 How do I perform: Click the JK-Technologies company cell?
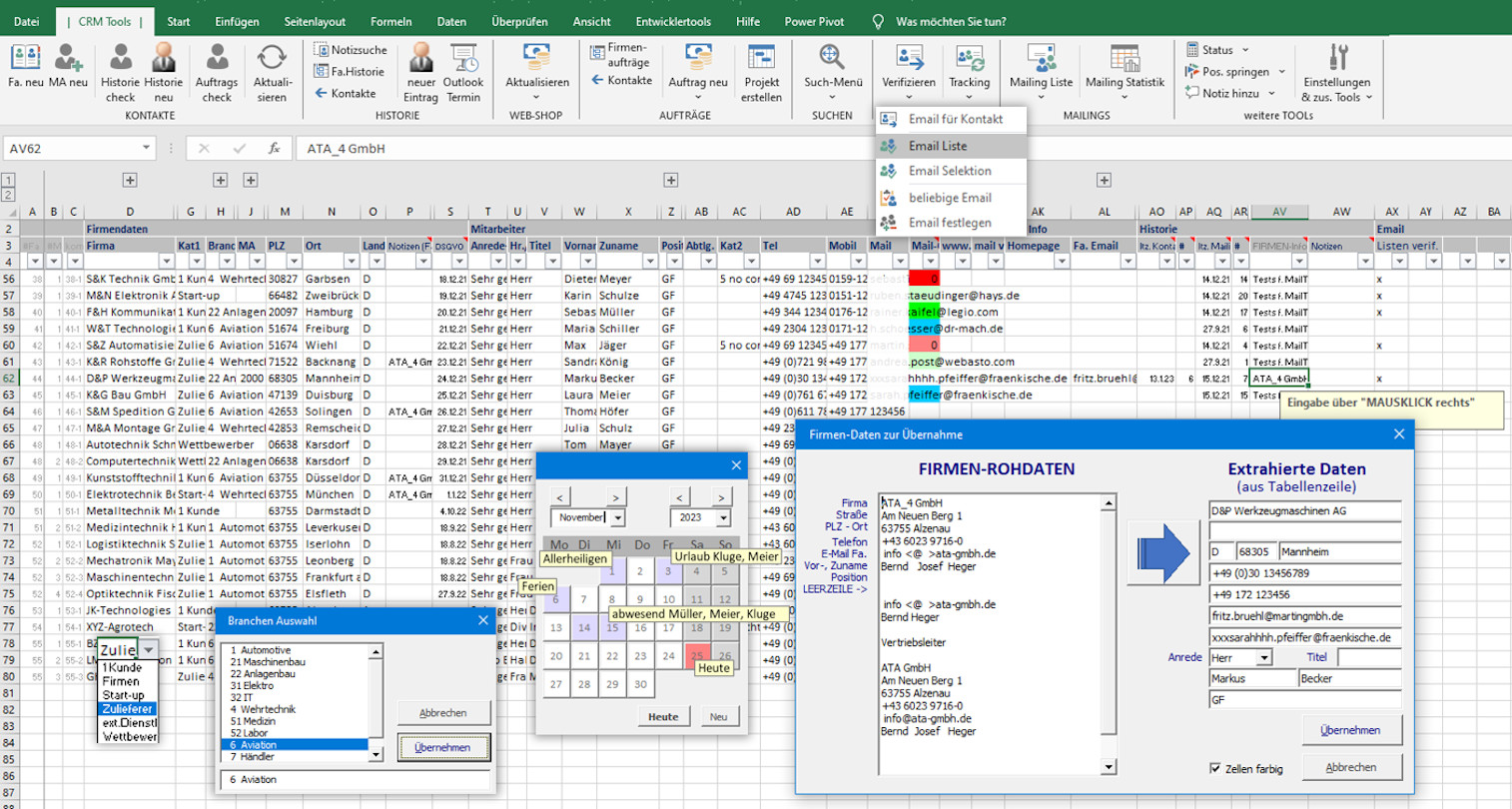(130, 610)
